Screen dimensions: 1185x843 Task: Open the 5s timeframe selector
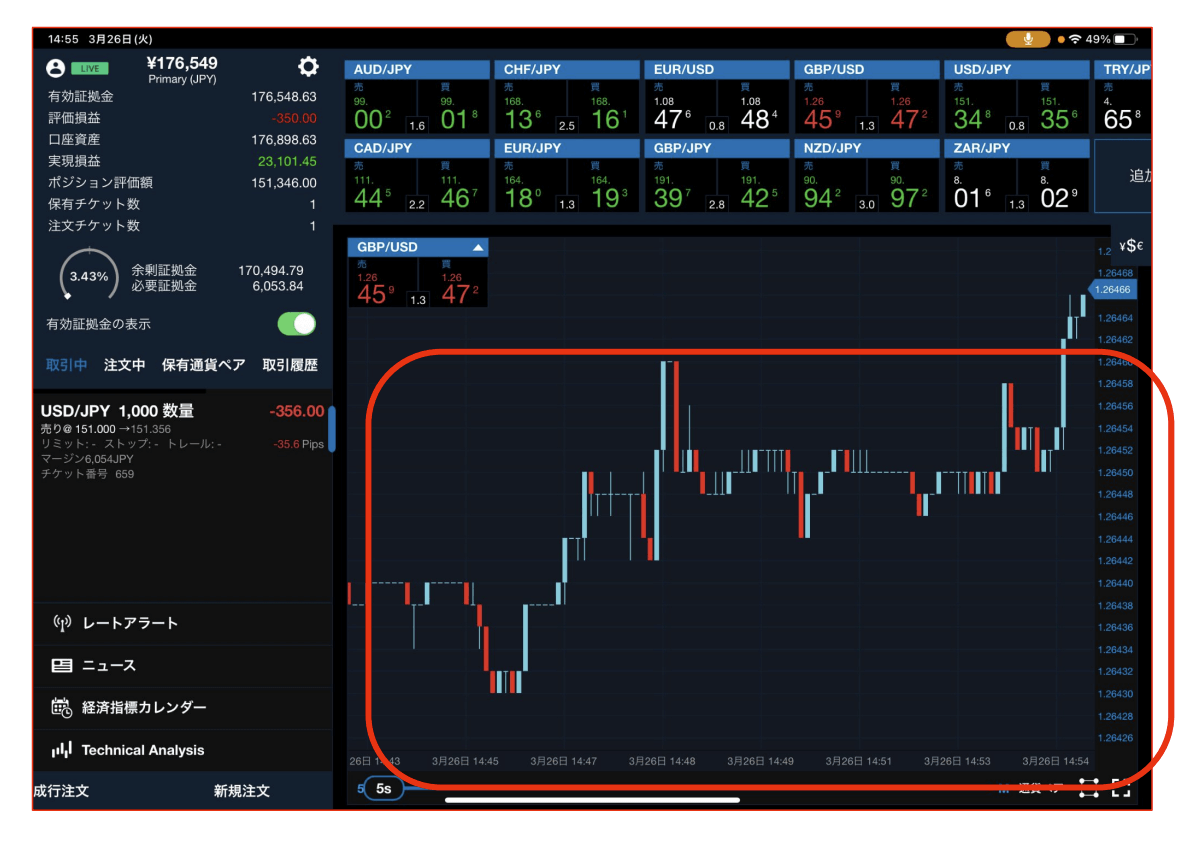(x=385, y=789)
